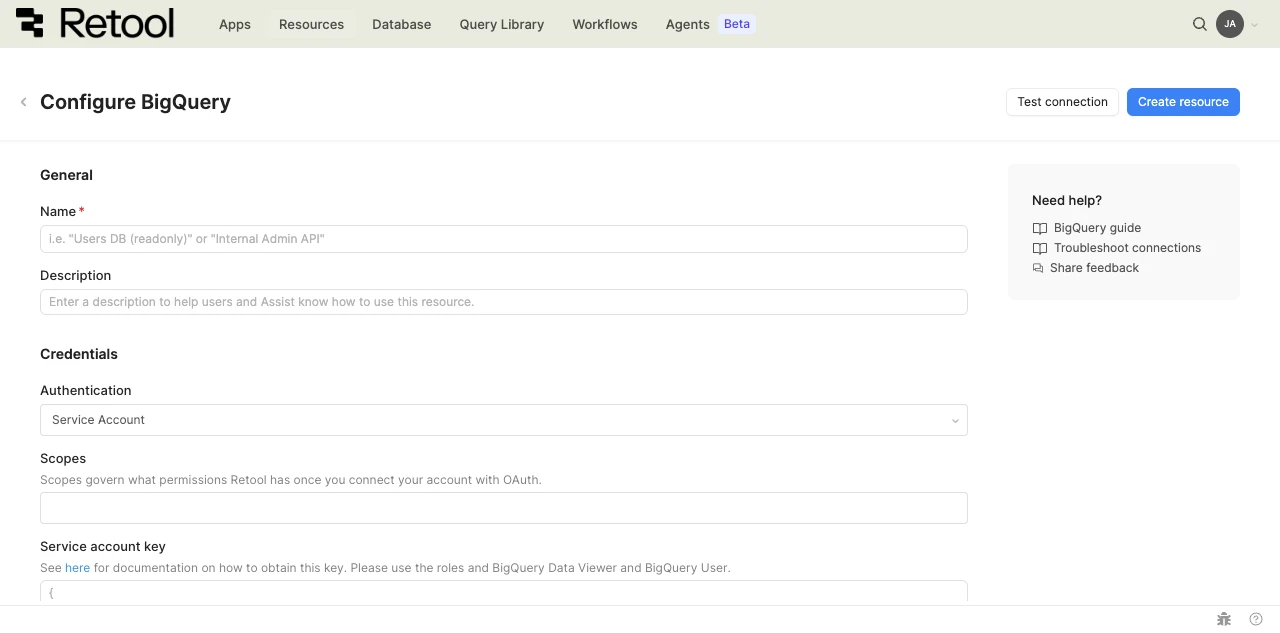Image resolution: width=1280 pixels, height=633 pixels.
Task: Open the Troubleshoot connections link
Action: tap(1127, 248)
